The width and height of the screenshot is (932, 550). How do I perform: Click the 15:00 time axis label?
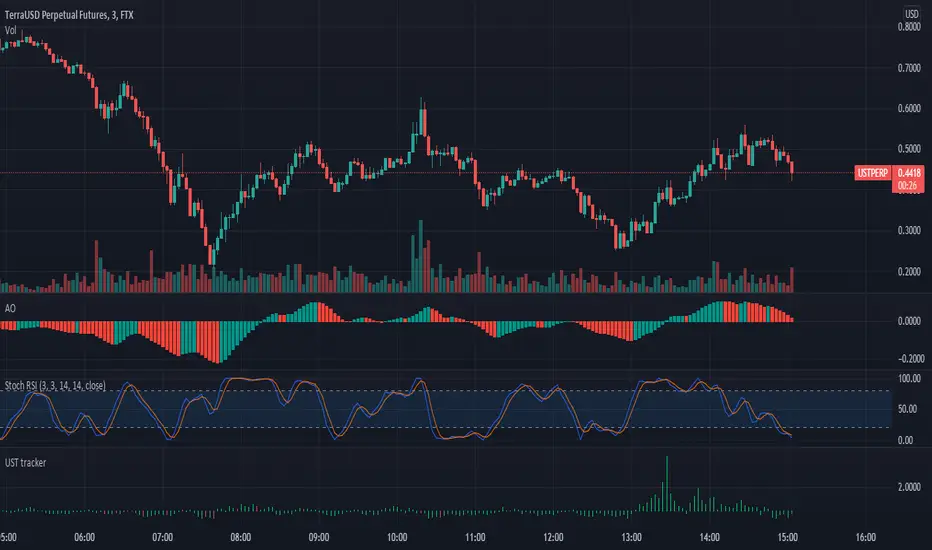click(x=788, y=538)
